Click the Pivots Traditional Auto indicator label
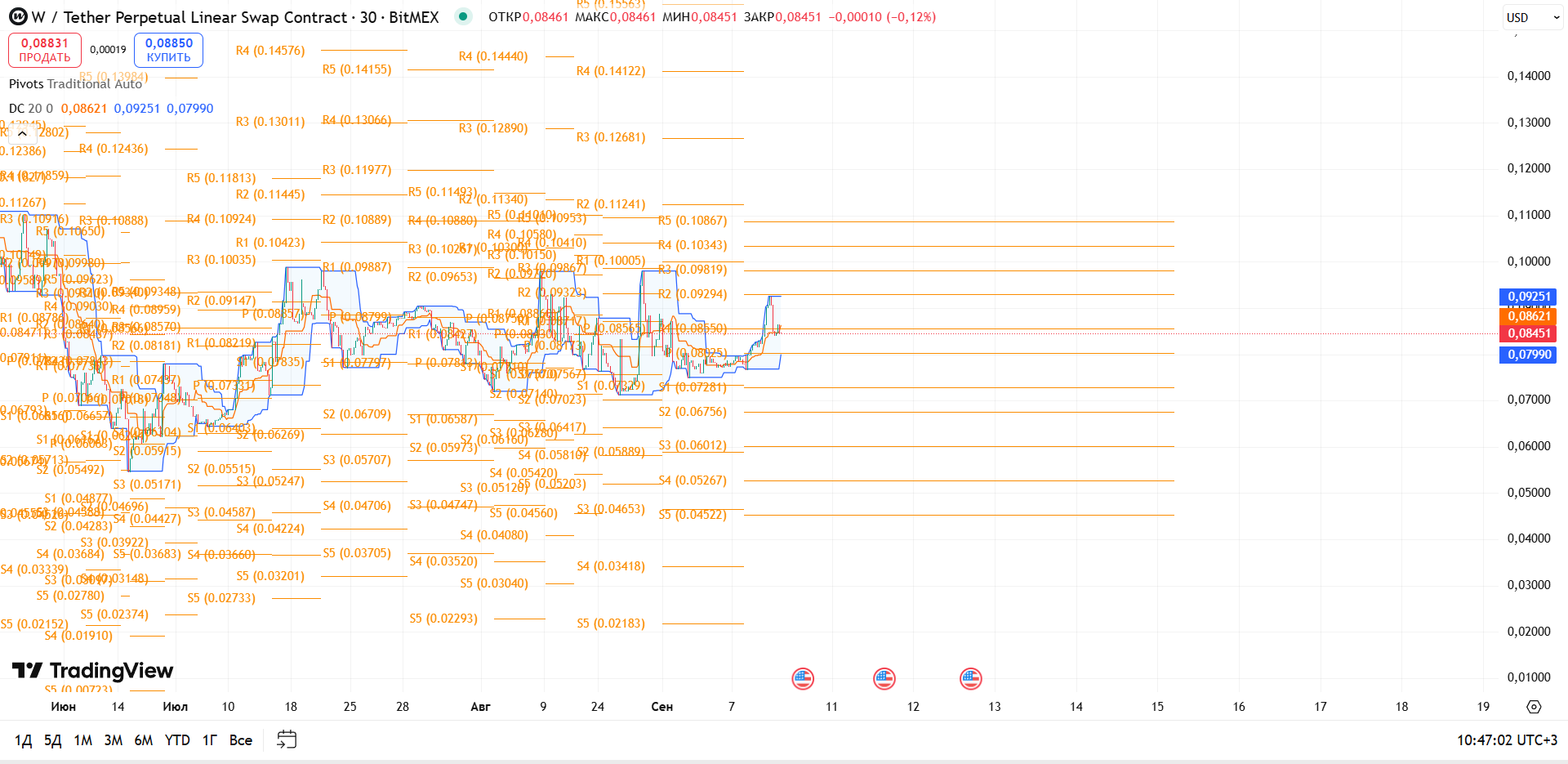Viewport: 1568px width, 764px height. (75, 84)
